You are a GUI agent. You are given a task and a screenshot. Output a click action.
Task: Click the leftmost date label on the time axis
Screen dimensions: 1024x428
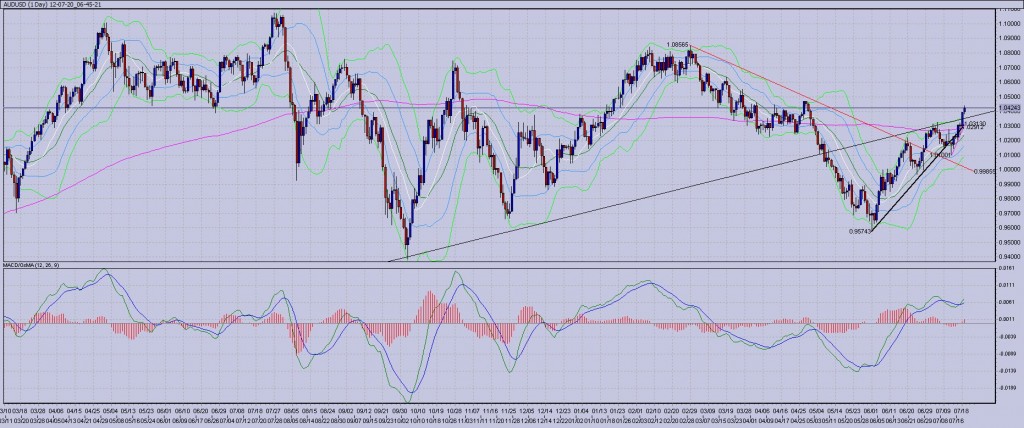6,409
